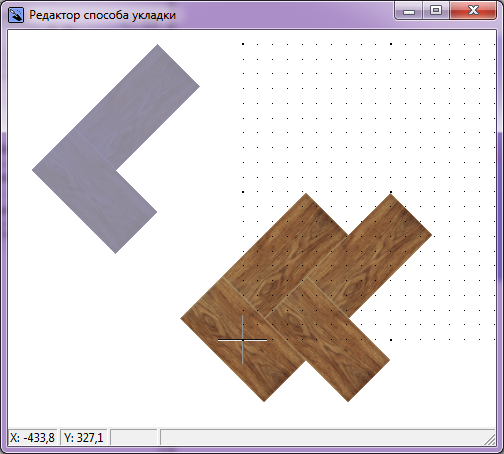Click the crosshair origin marker on the wooden tile
The image size is (504, 454).
point(243,340)
